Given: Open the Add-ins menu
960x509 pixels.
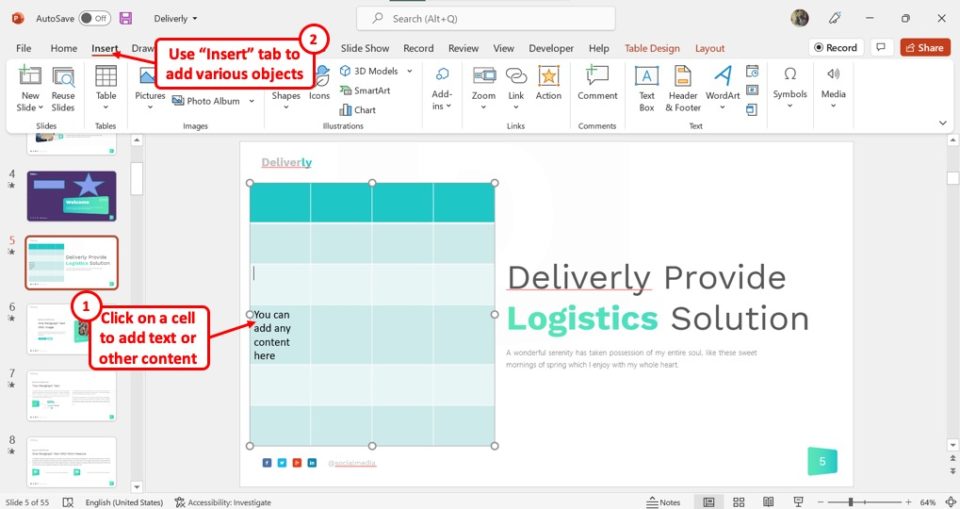Looking at the screenshot, I should (441, 88).
